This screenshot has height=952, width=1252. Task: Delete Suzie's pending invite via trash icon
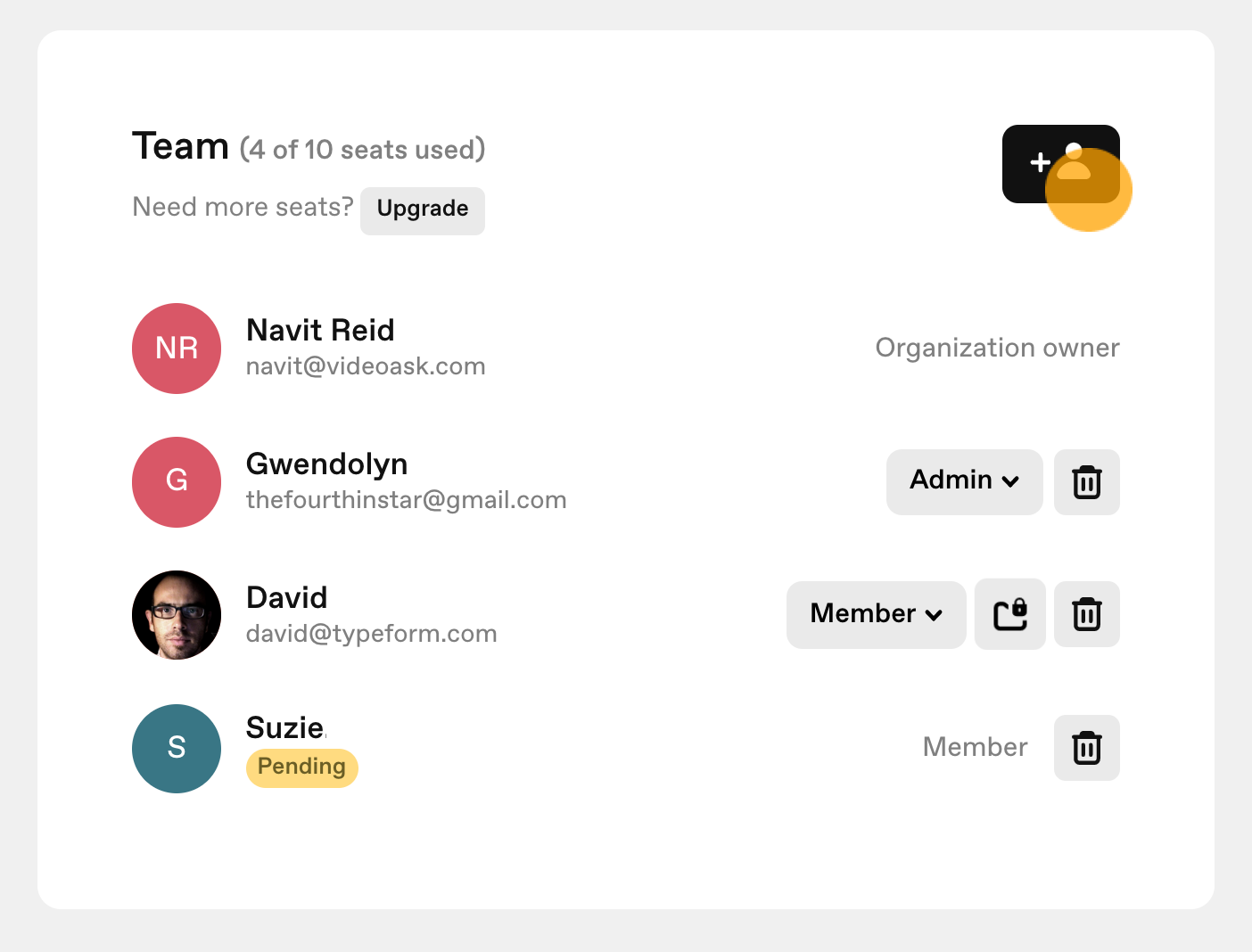point(1086,748)
